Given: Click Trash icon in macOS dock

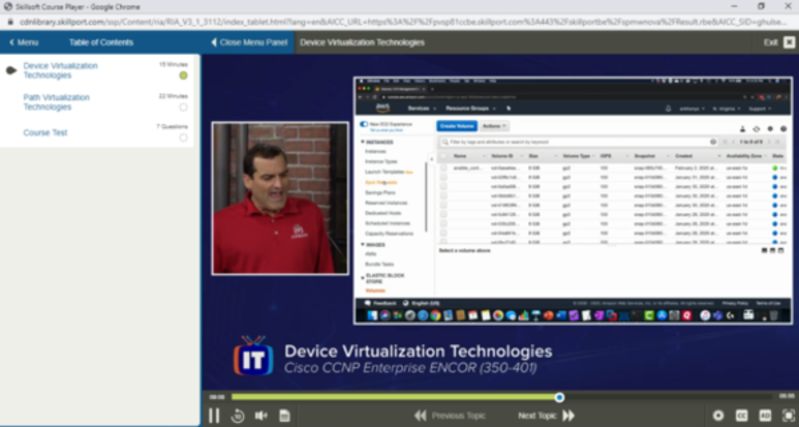Looking at the screenshot, I should 774,315.
